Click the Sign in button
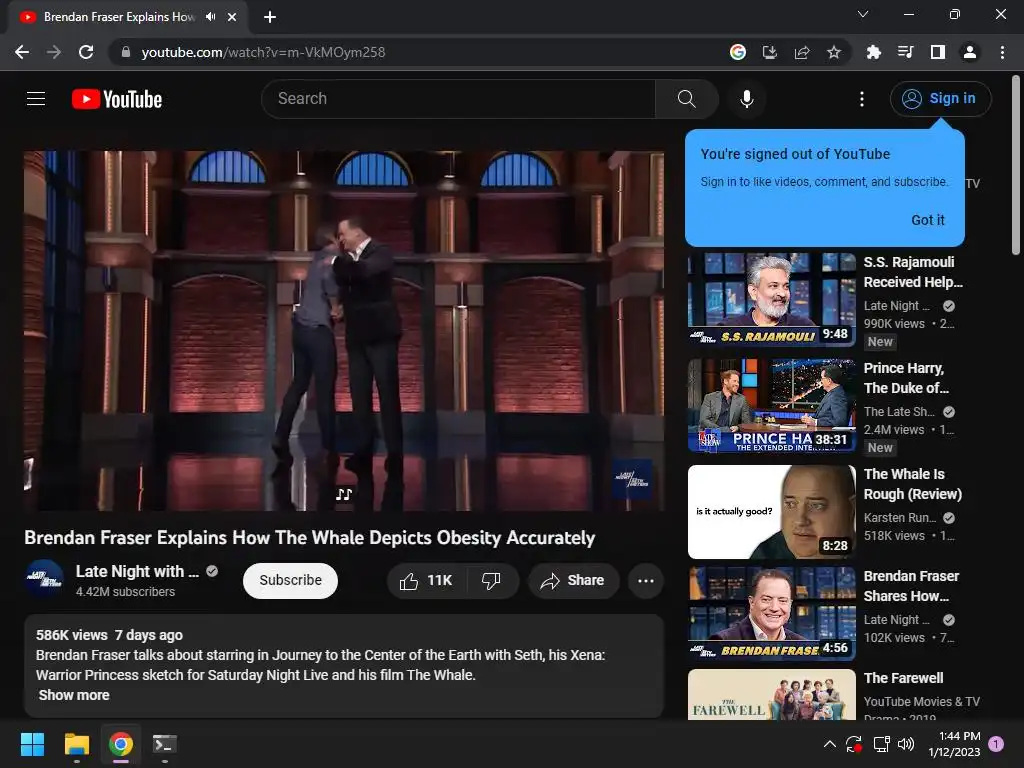 tap(940, 99)
